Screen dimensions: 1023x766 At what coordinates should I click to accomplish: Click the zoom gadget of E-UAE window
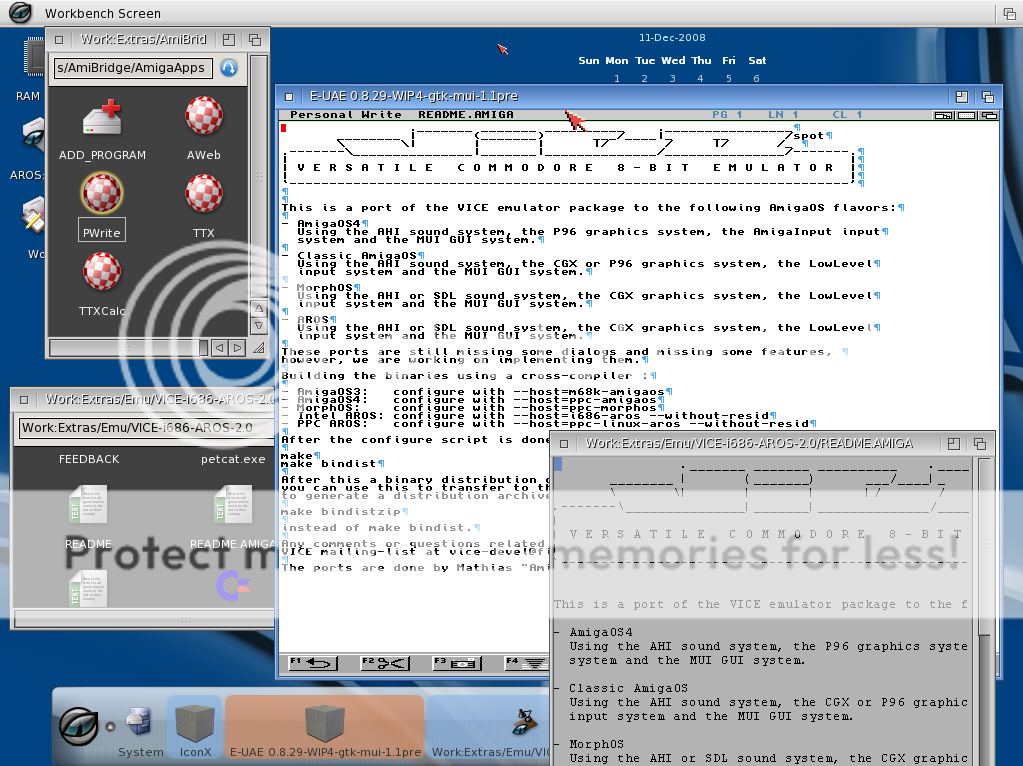click(962, 97)
